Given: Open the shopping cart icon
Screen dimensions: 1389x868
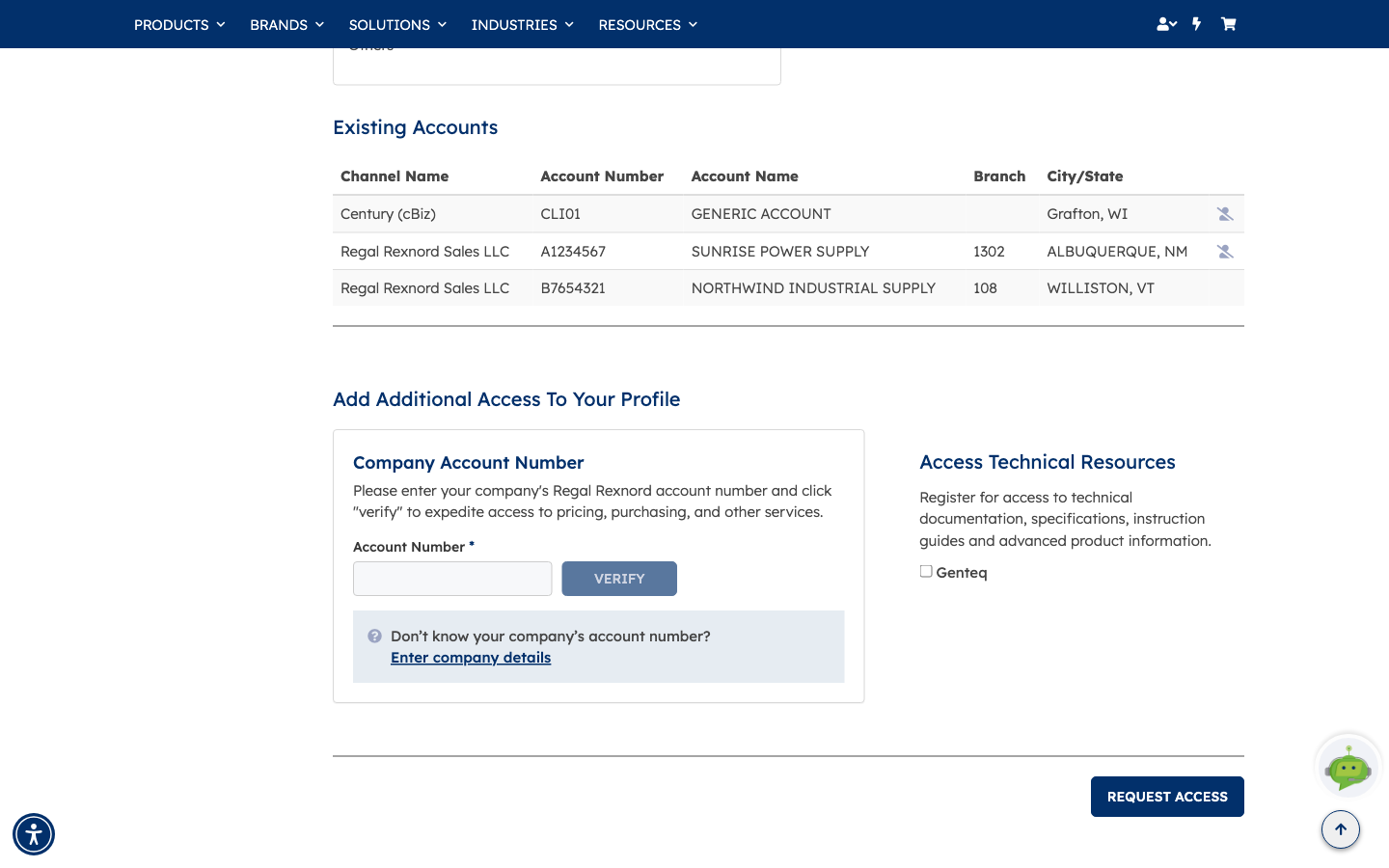Looking at the screenshot, I should coord(1228,24).
